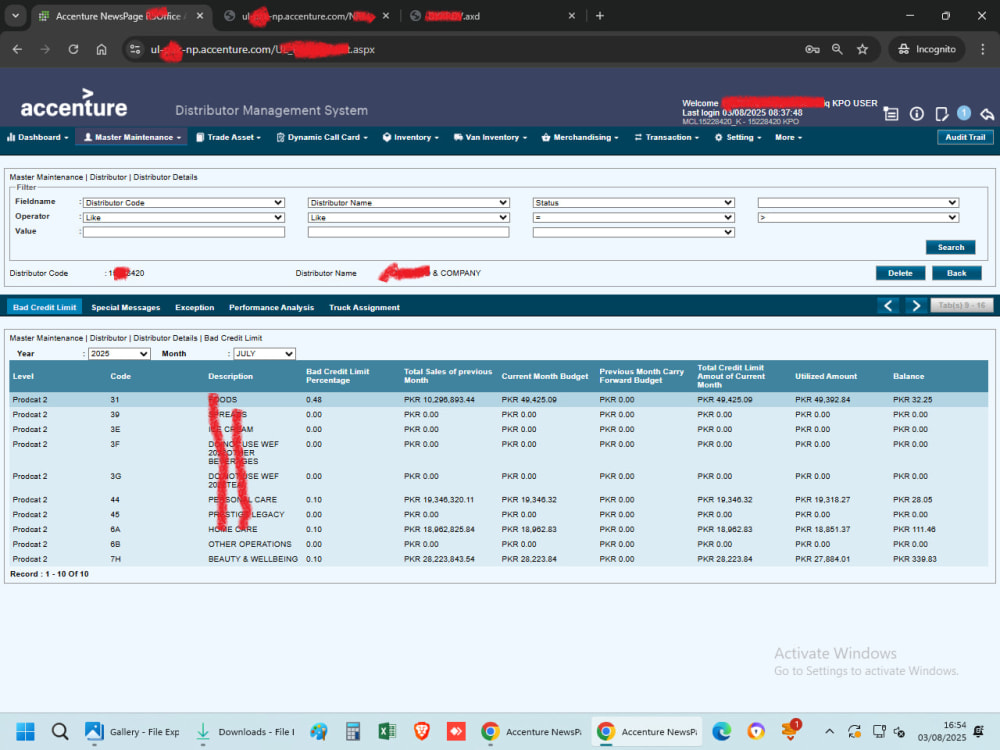This screenshot has width=1000, height=750.
Task: Show hidden system tray icons chevron
Action: [829, 732]
